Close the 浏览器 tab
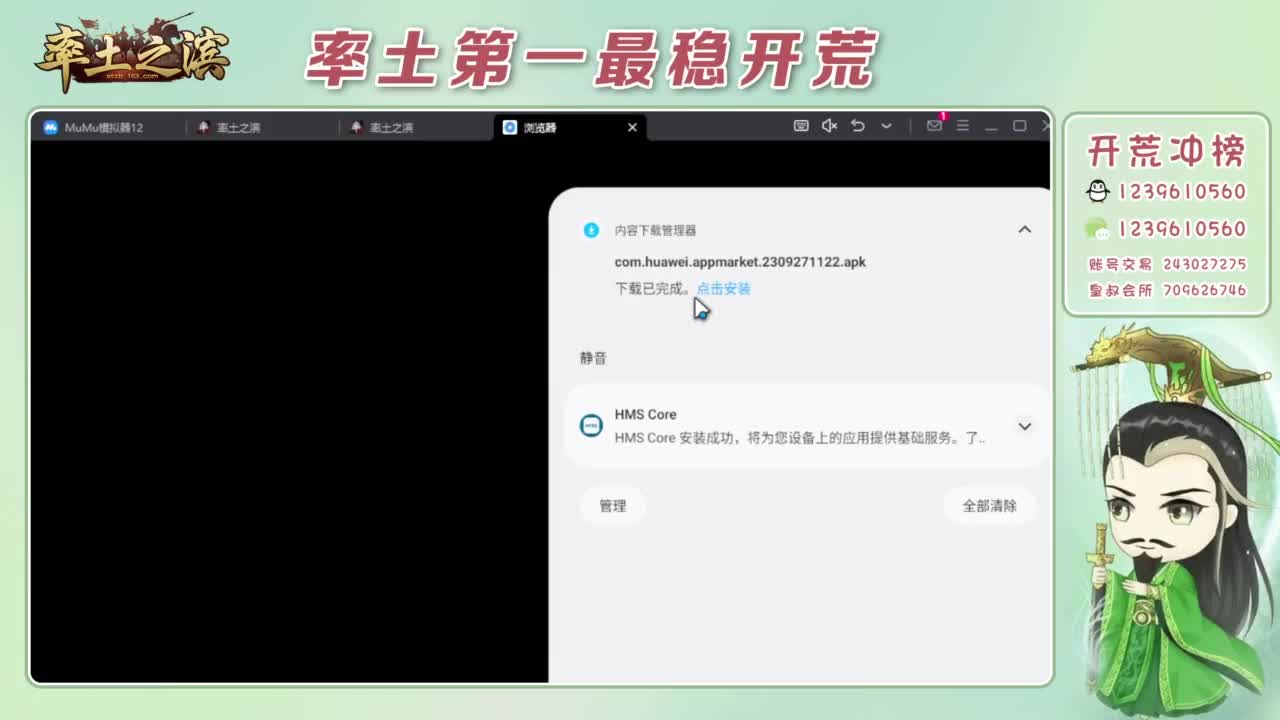 (x=632, y=127)
